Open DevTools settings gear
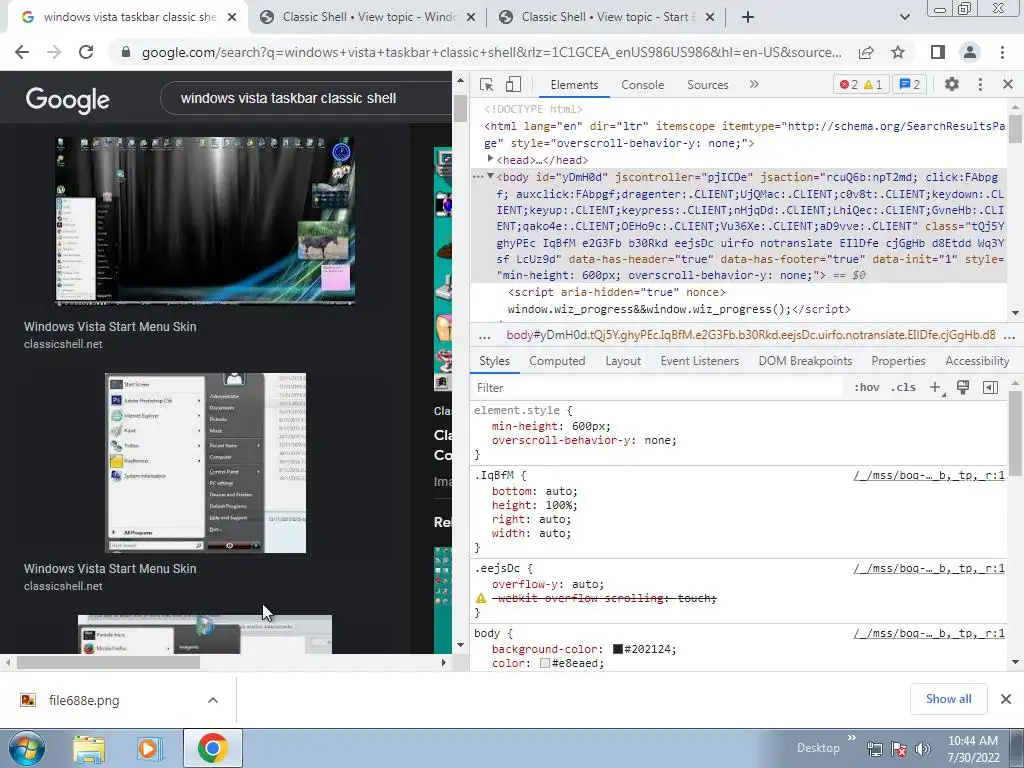 point(952,84)
